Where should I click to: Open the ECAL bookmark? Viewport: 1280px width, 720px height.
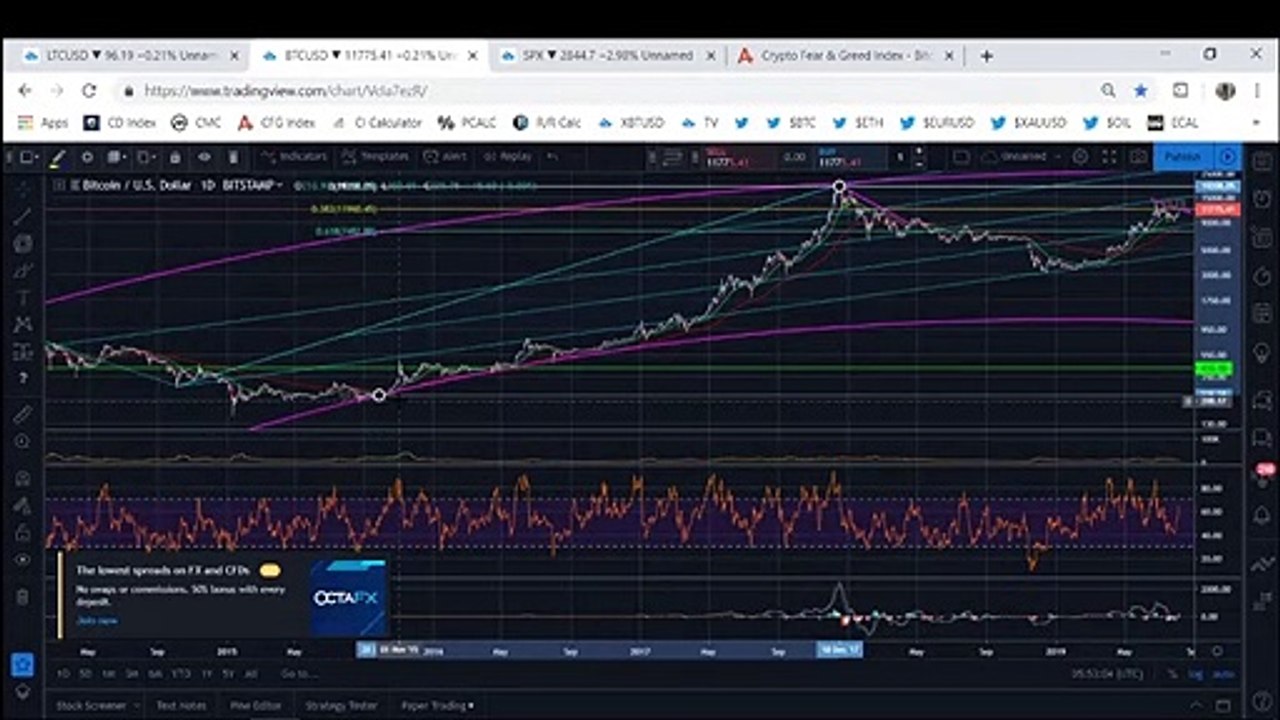(x=1172, y=123)
